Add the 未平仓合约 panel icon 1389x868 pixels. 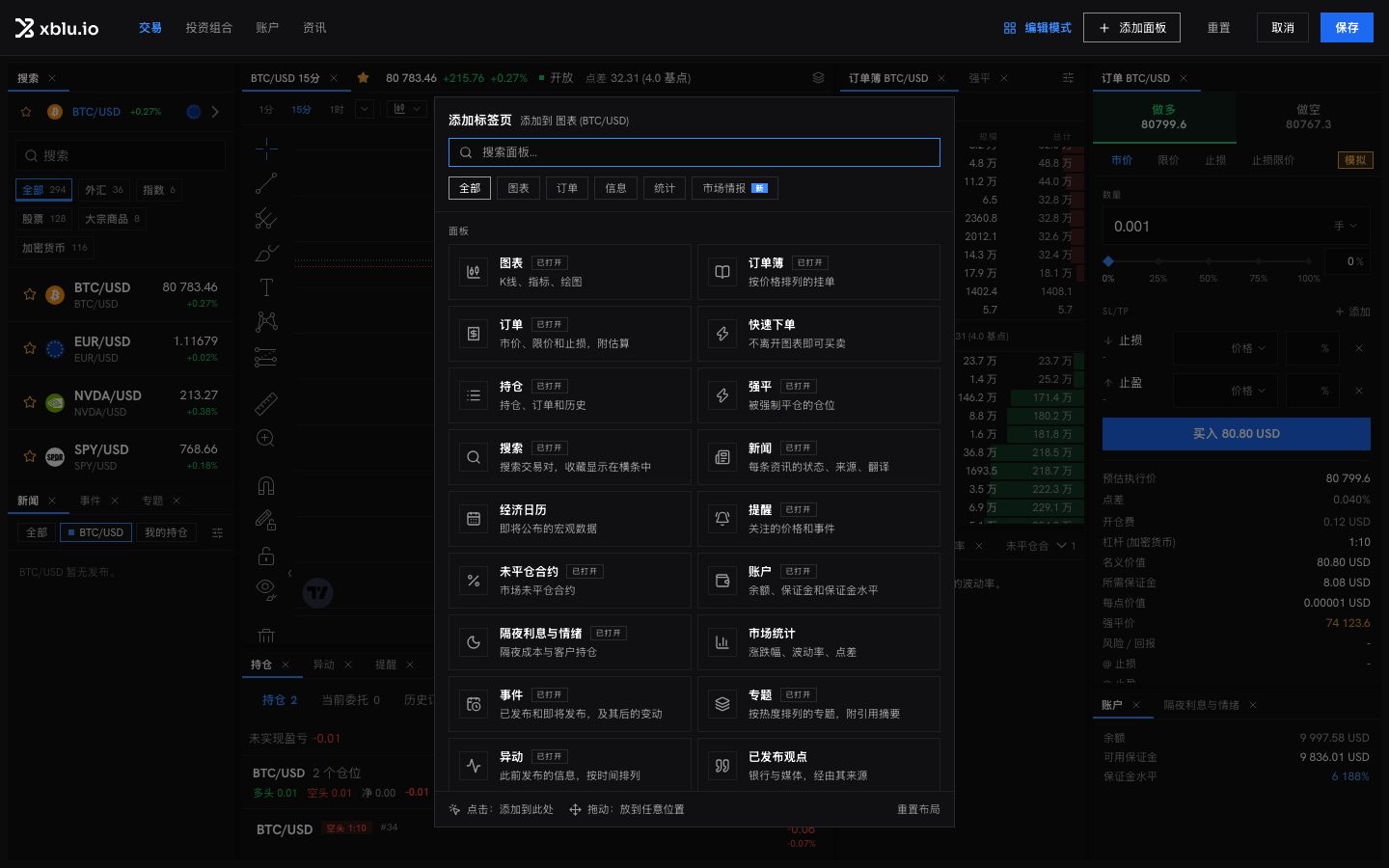(474, 581)
